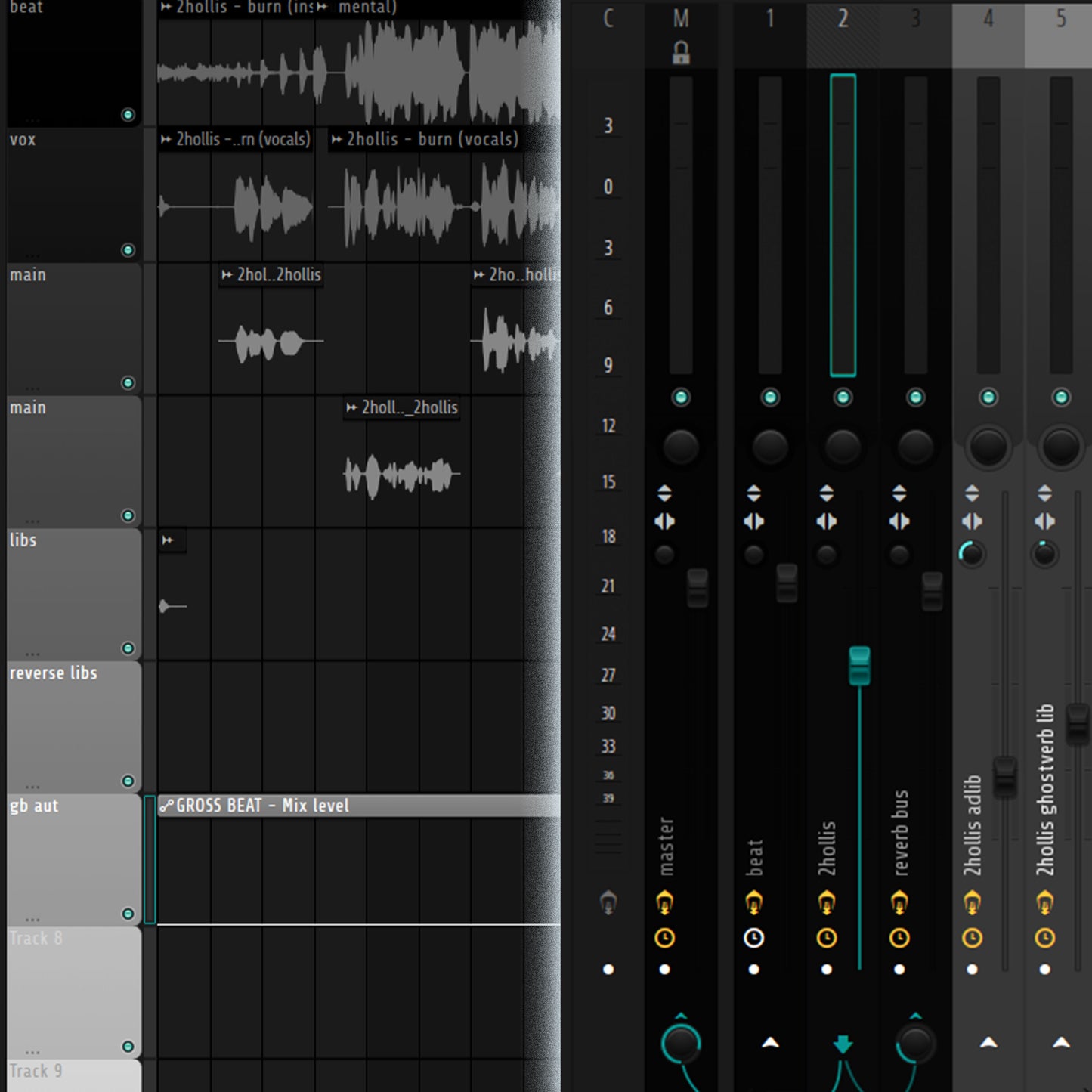
Task: Mute the reverb bus mixer track
Action: click(x=915, y=398)
